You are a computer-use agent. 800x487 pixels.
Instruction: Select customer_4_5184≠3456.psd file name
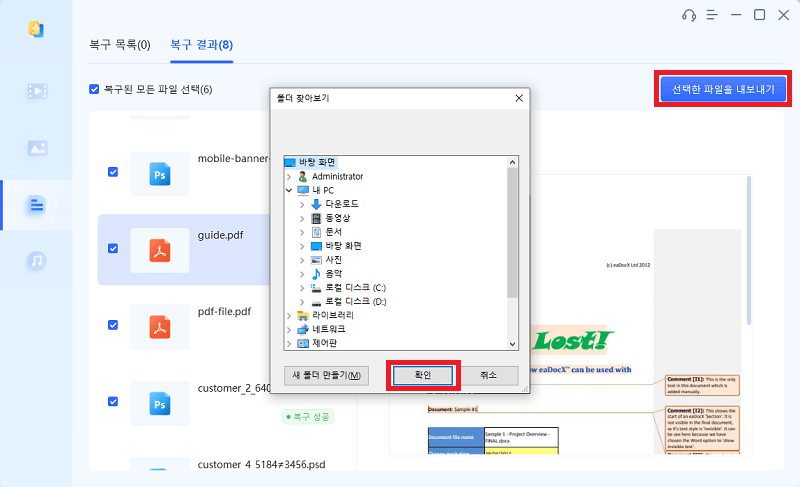(261, 465)
